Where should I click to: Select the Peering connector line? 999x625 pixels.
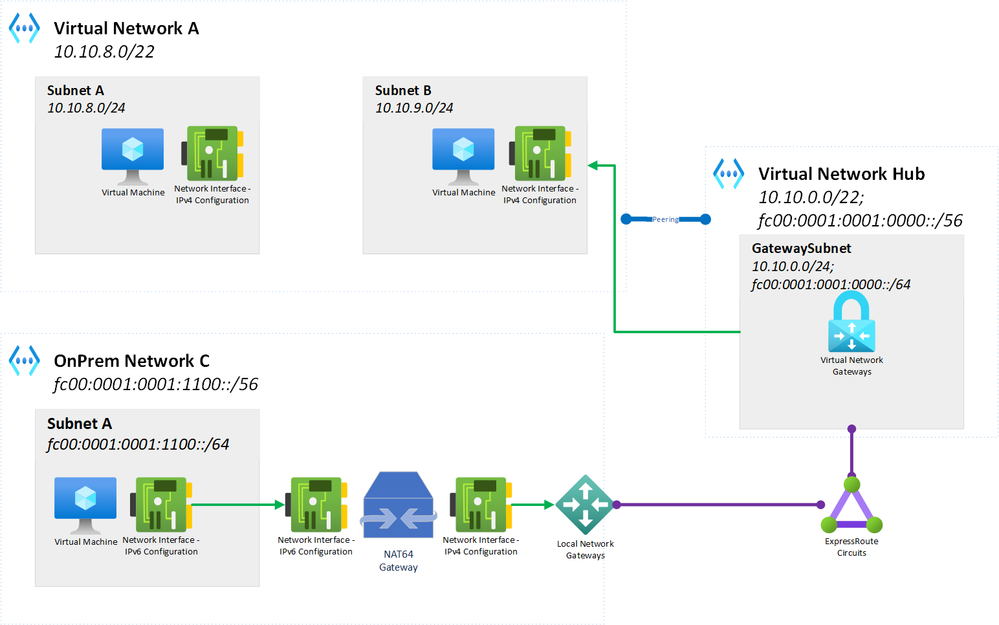(666, 219)
